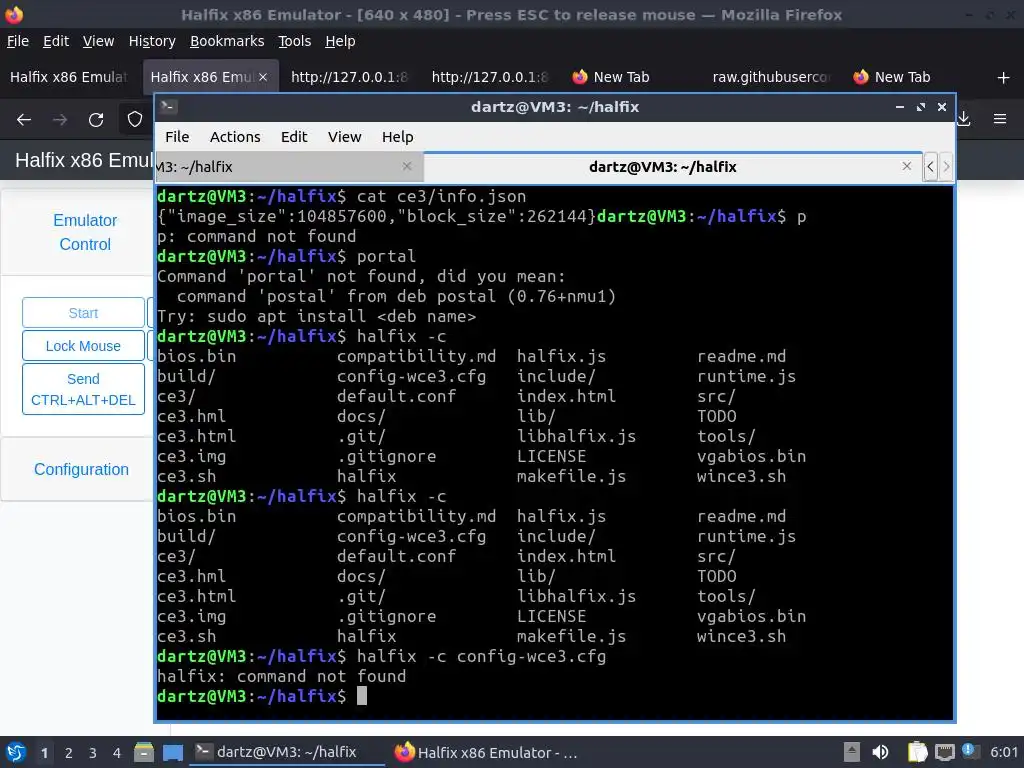
Task: Close the right terminal tab dartz@VM3
Action: tap(906, 167)
